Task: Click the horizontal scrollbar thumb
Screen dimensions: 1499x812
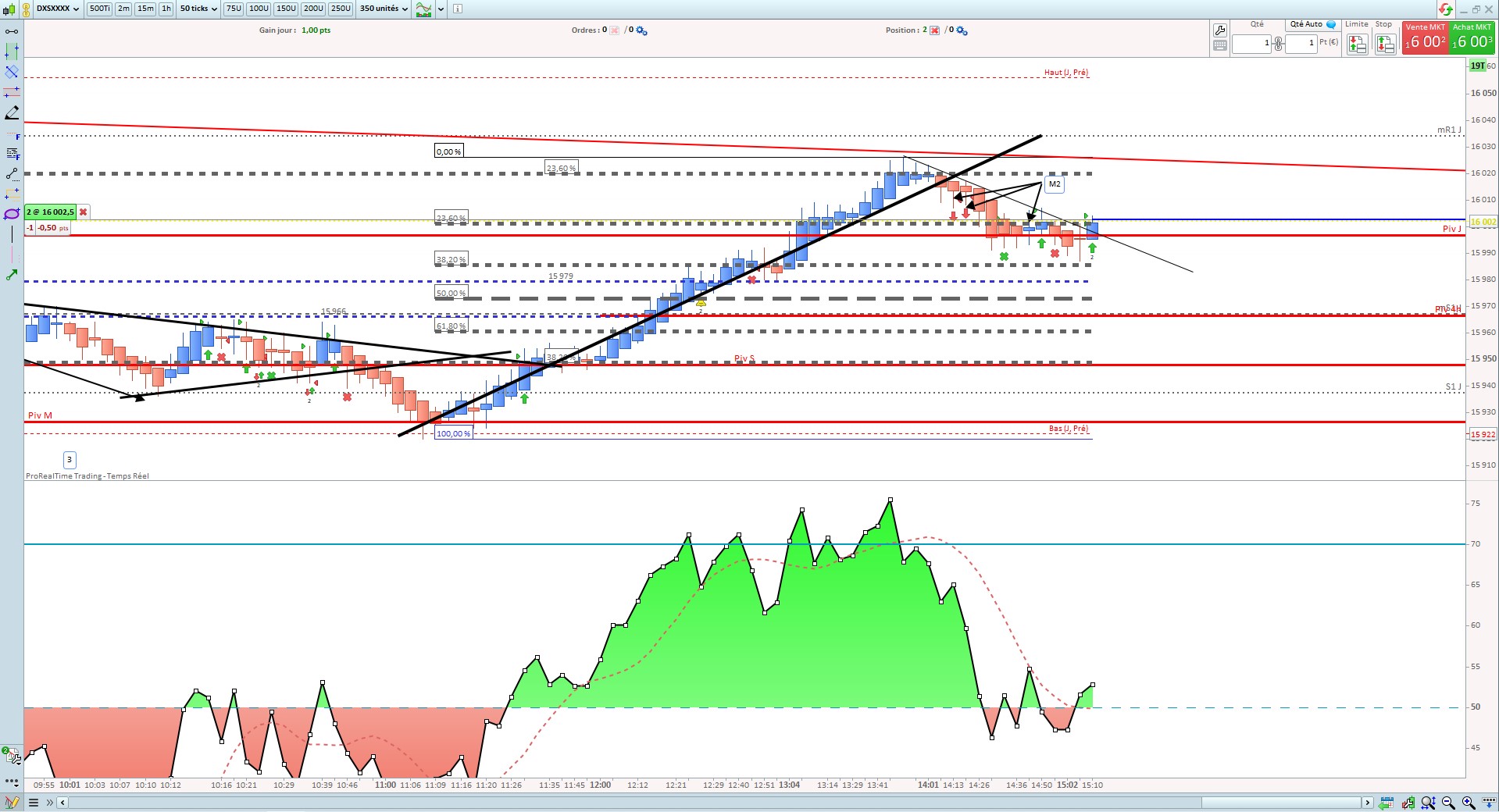Action: [x=1281, y=802]
